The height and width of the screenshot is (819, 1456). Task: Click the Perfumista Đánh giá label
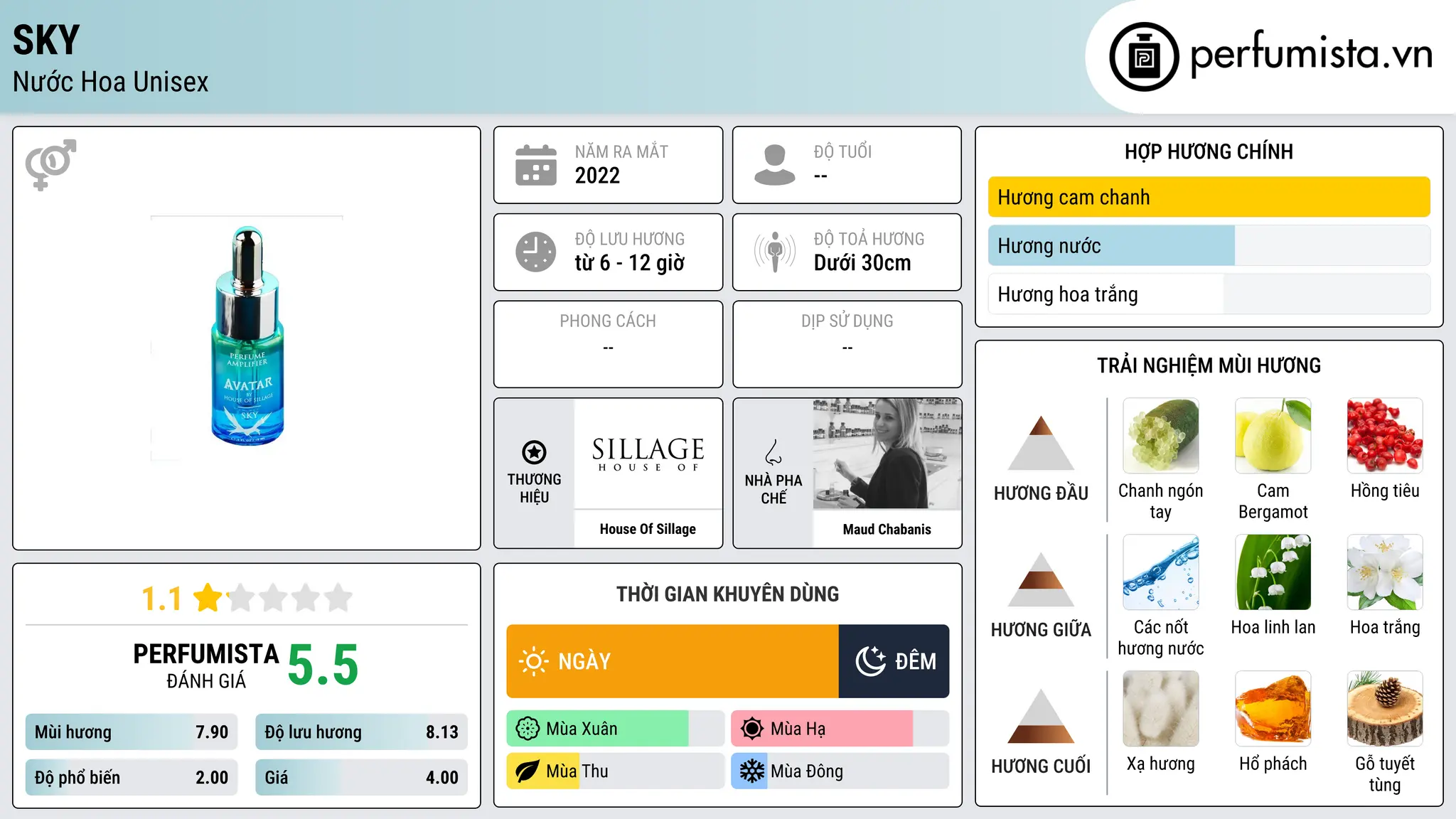click(206, 665)
